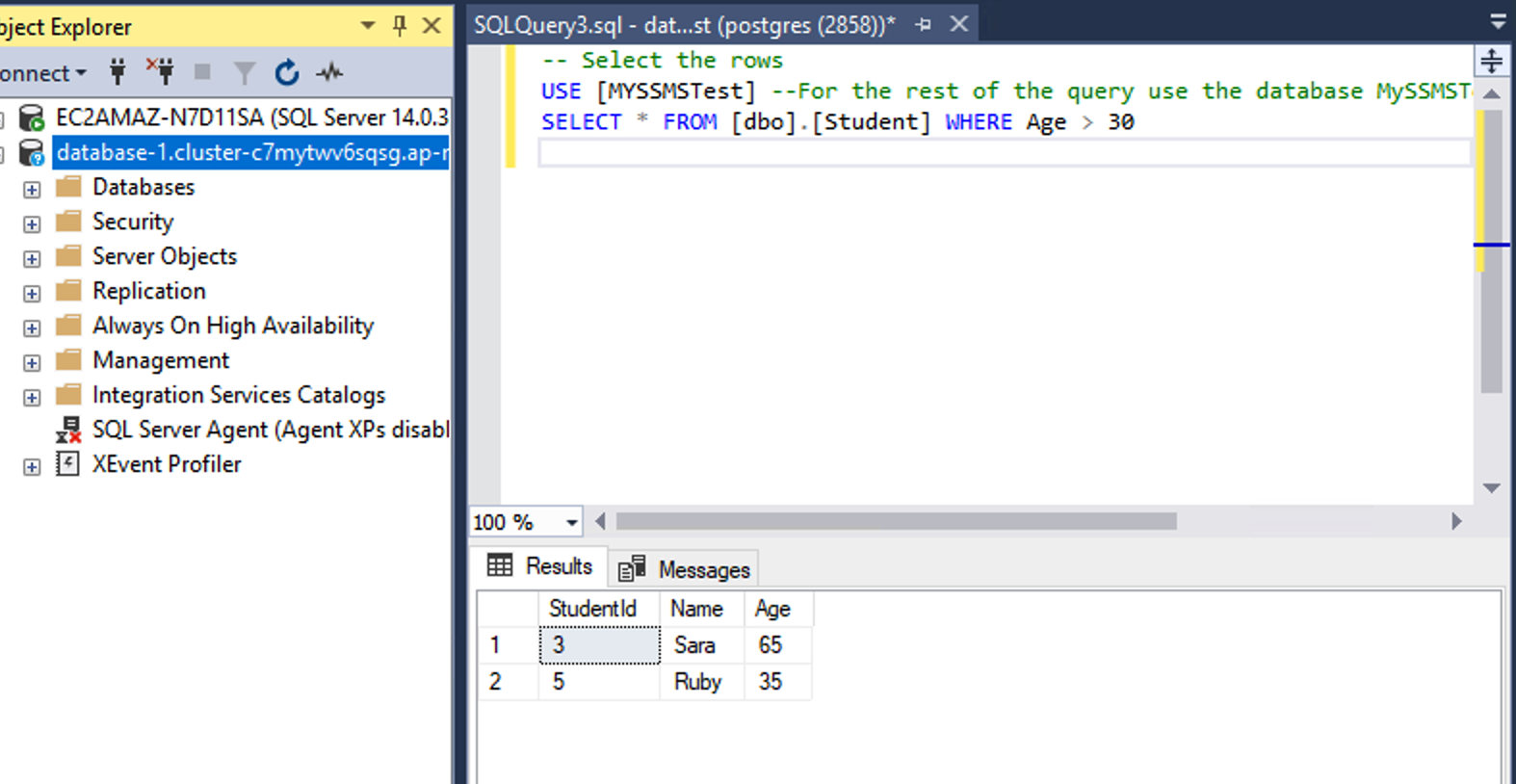Click the pin icon in Object Explorer header

point(400,26)
